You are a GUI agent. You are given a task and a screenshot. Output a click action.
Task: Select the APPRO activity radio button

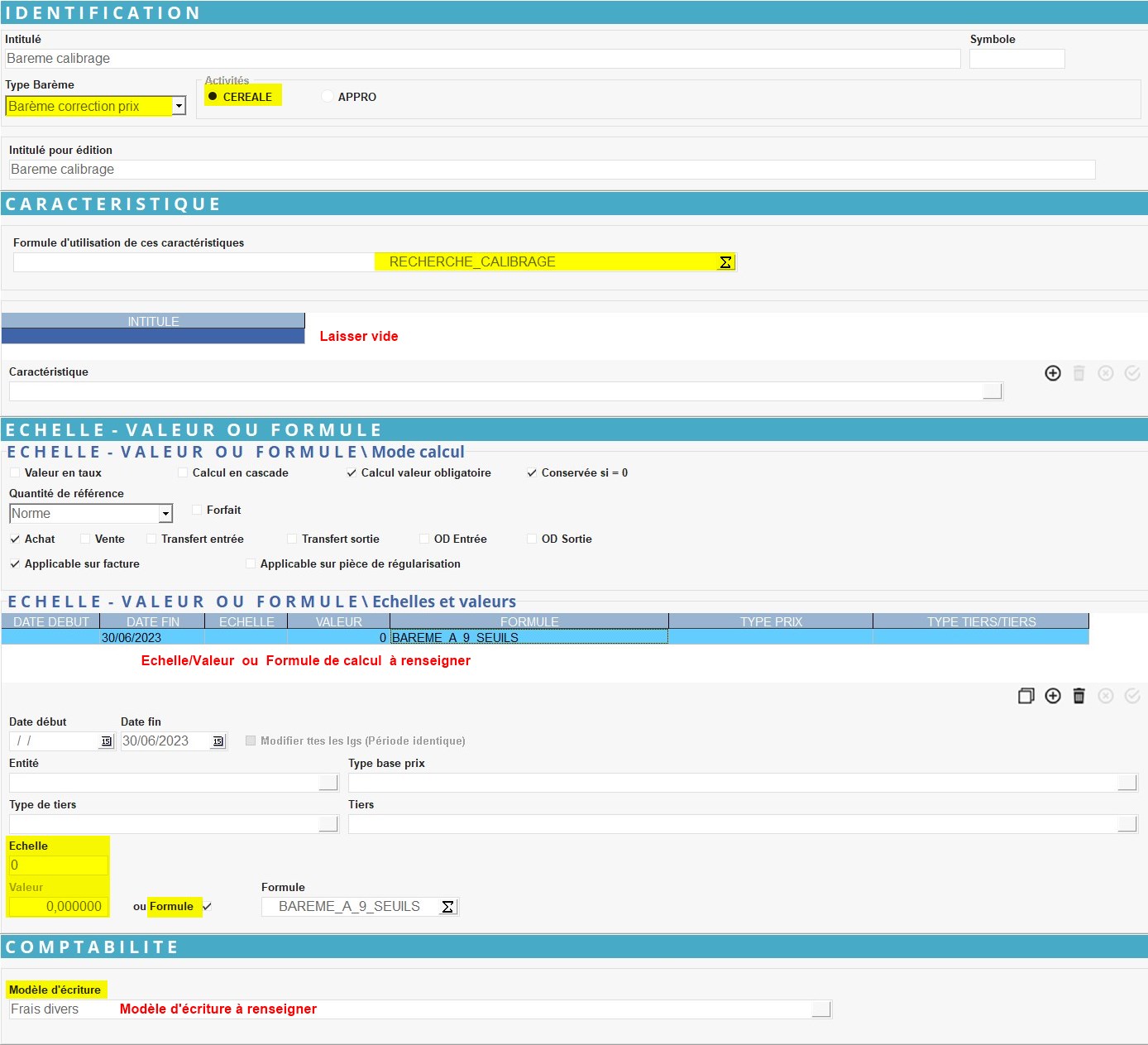click(328, 97)
